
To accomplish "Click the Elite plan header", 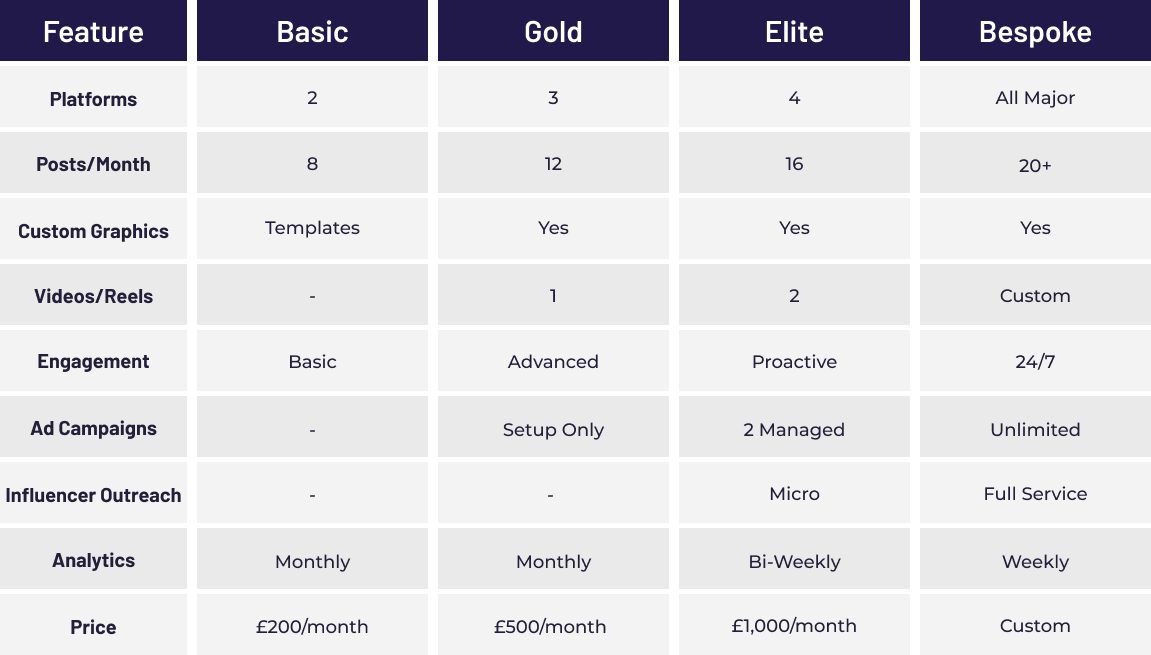I will point(794,30).
